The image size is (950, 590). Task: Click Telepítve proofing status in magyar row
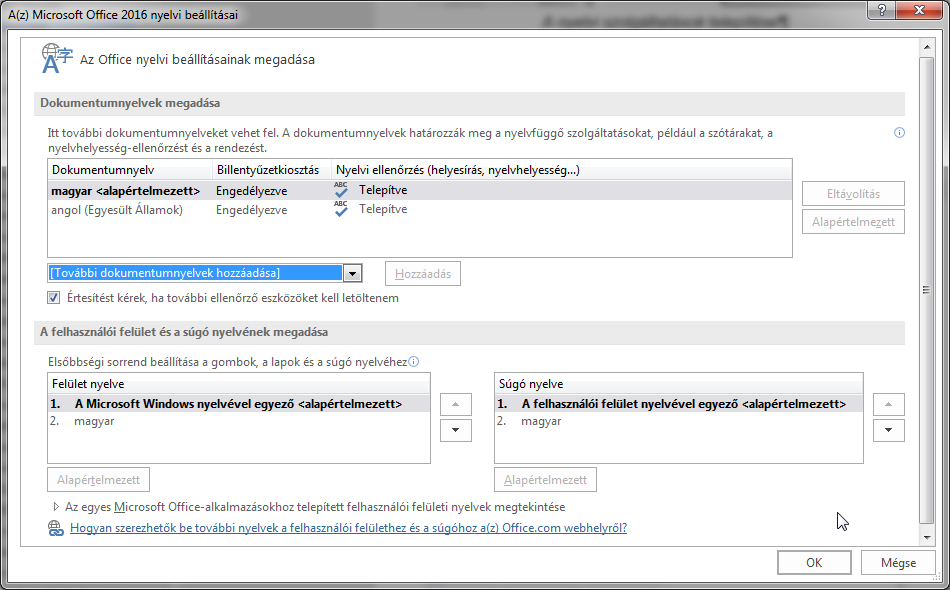point(383,190)
